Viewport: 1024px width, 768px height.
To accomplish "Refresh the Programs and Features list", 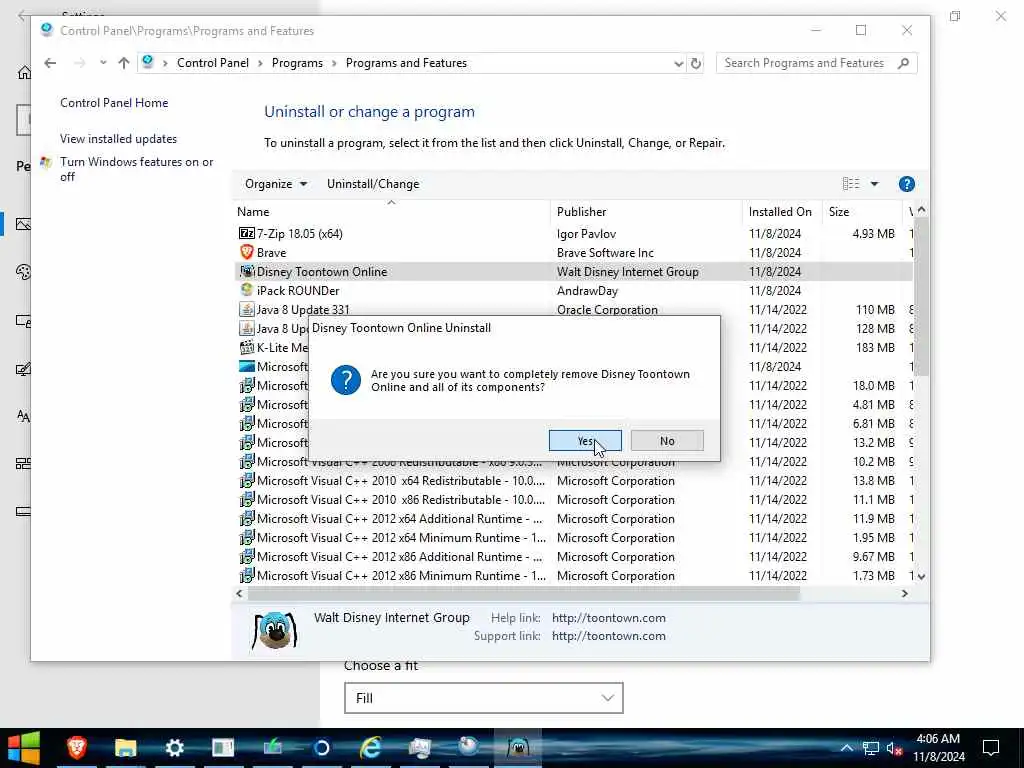I will click(x=696, y=63).
